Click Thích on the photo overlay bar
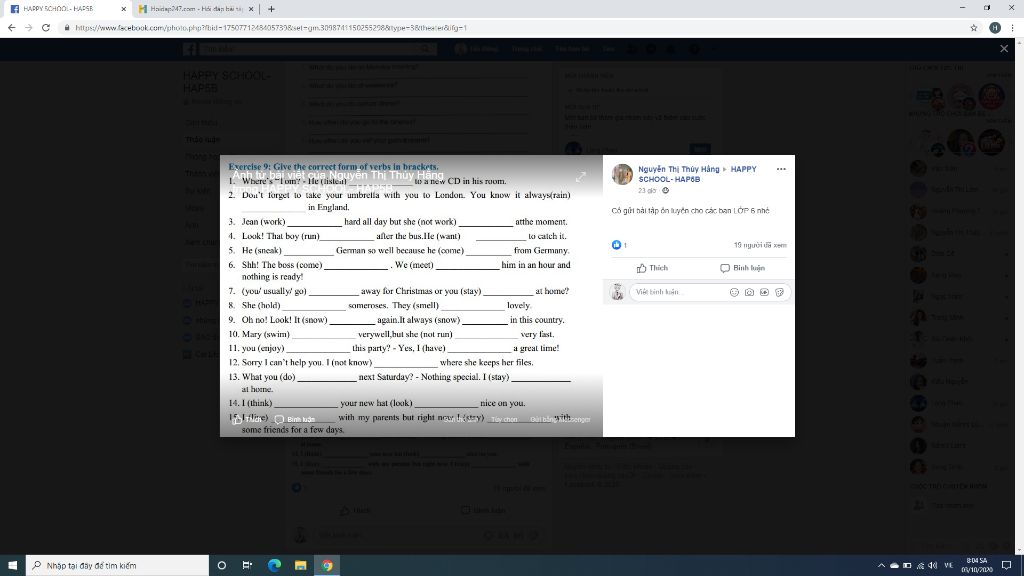Image resolution: width=1024 pixels, height=576 pixels. coord(247,419)
